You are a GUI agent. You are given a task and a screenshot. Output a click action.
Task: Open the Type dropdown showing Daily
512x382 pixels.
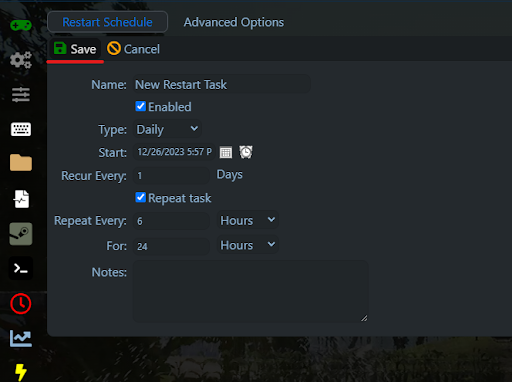click(167, 129)
